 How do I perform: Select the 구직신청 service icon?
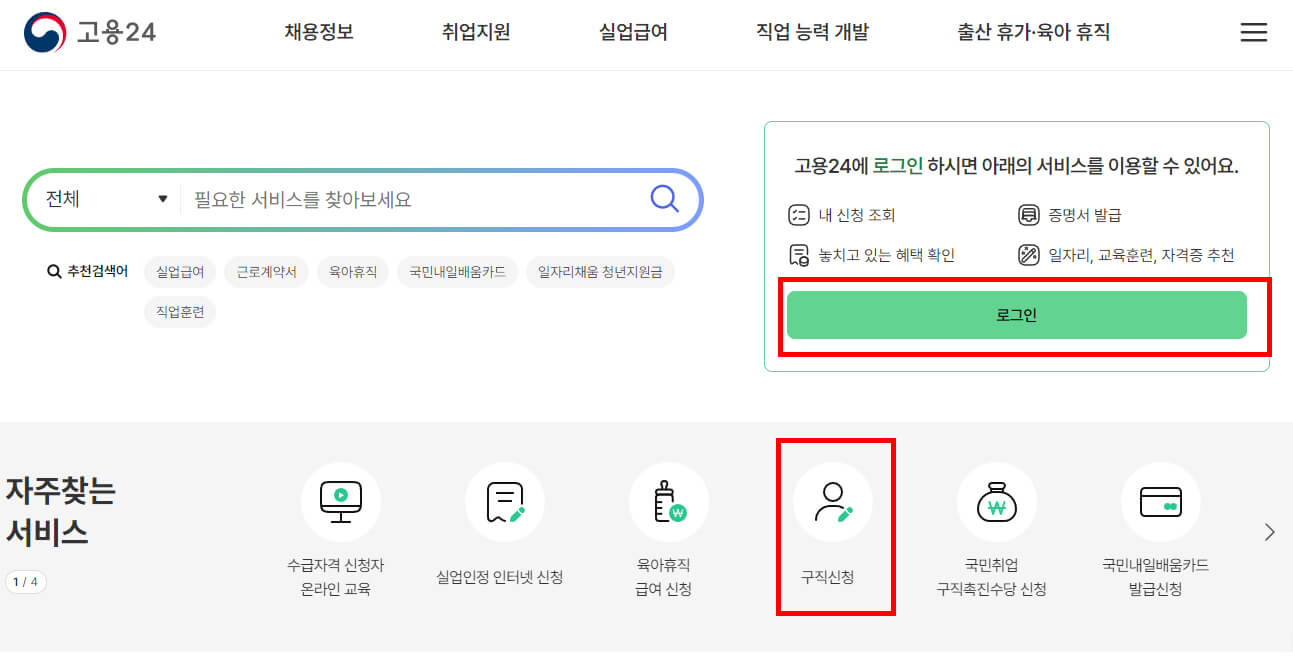coord(836,502)
